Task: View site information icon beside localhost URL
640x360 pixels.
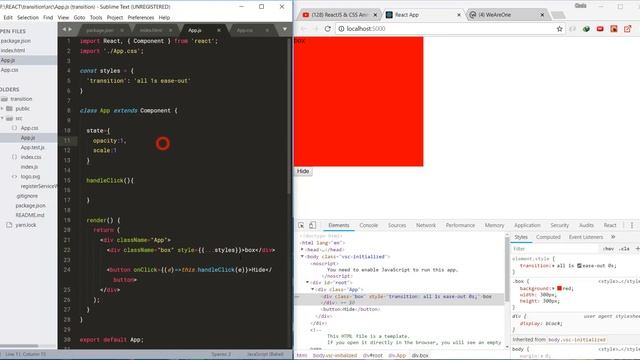Action: click(x=341, y=29)
